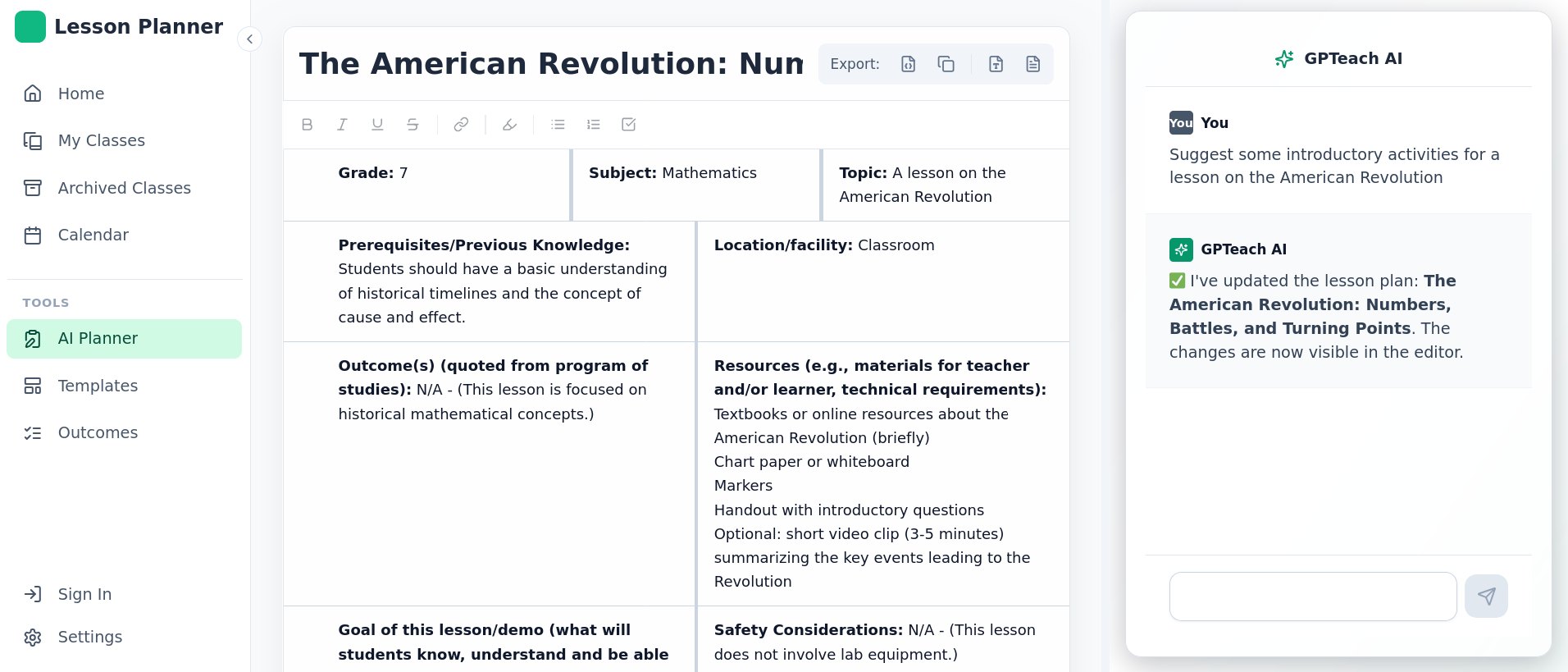This screenshot has height=672, width=1568.
Task: Click the Home house icon
Action: tap(33, 94)
